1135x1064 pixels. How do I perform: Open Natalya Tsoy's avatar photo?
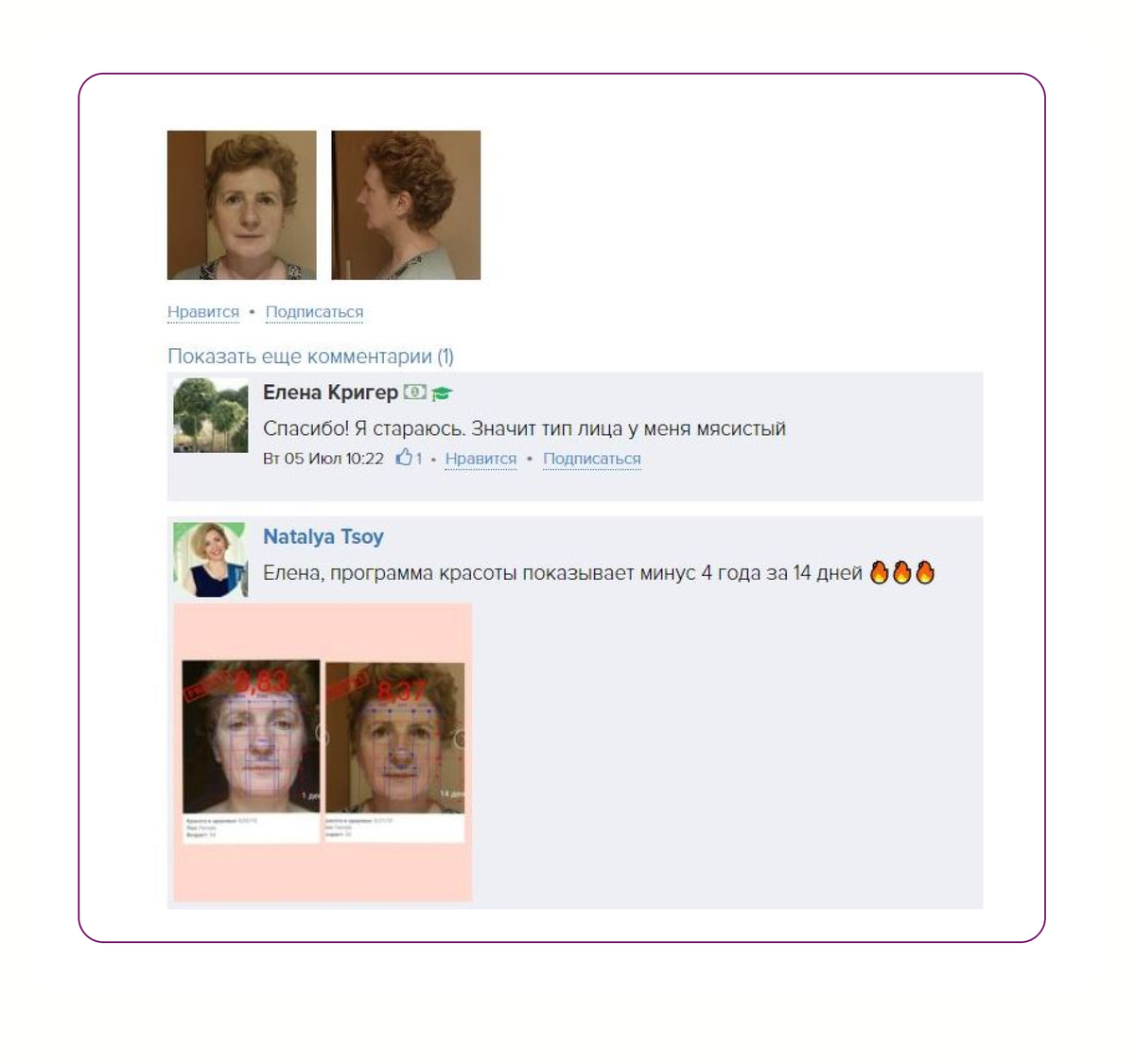(211, 560)
